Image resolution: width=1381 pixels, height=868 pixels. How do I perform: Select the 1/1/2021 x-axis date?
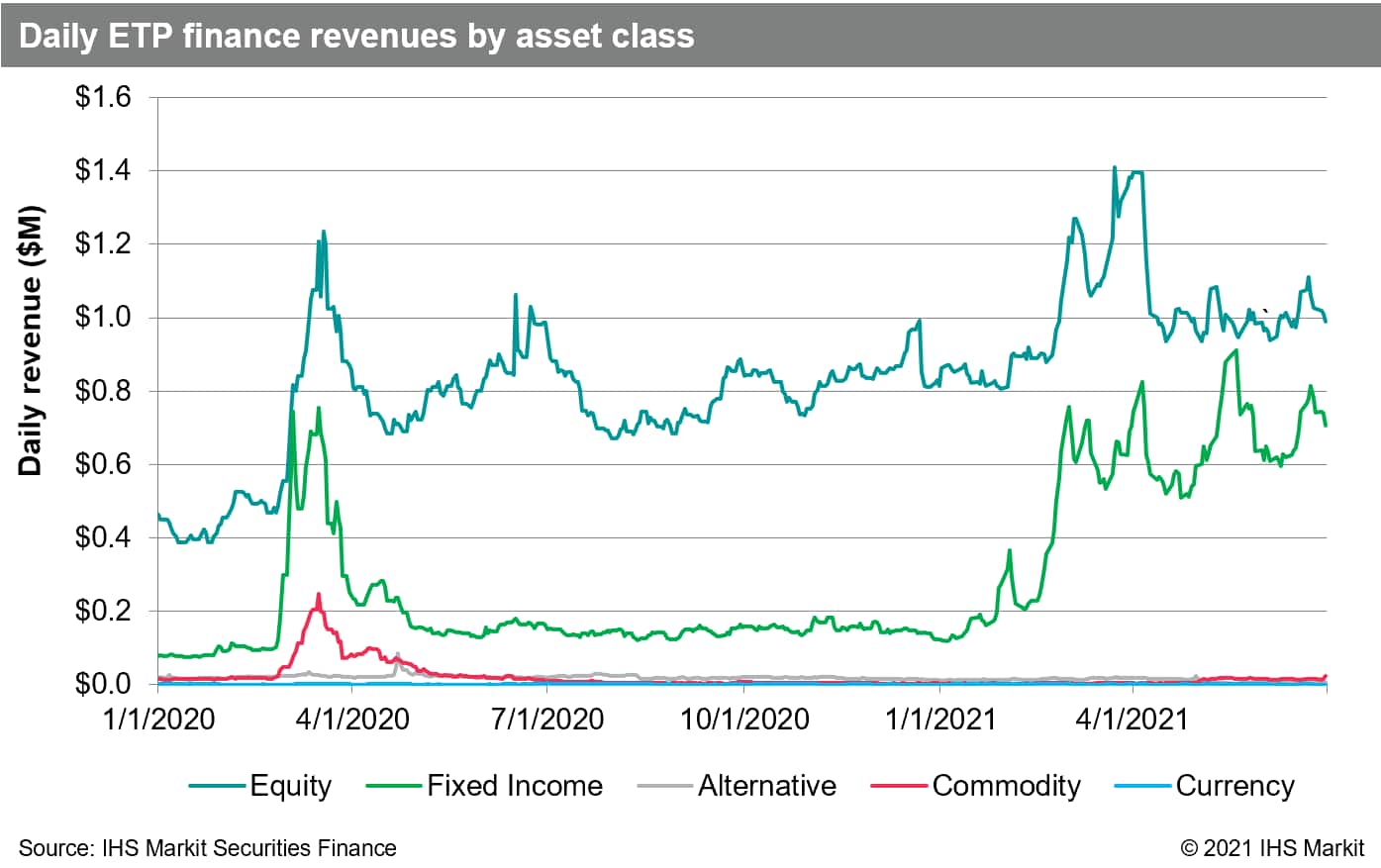click(939, 719)
